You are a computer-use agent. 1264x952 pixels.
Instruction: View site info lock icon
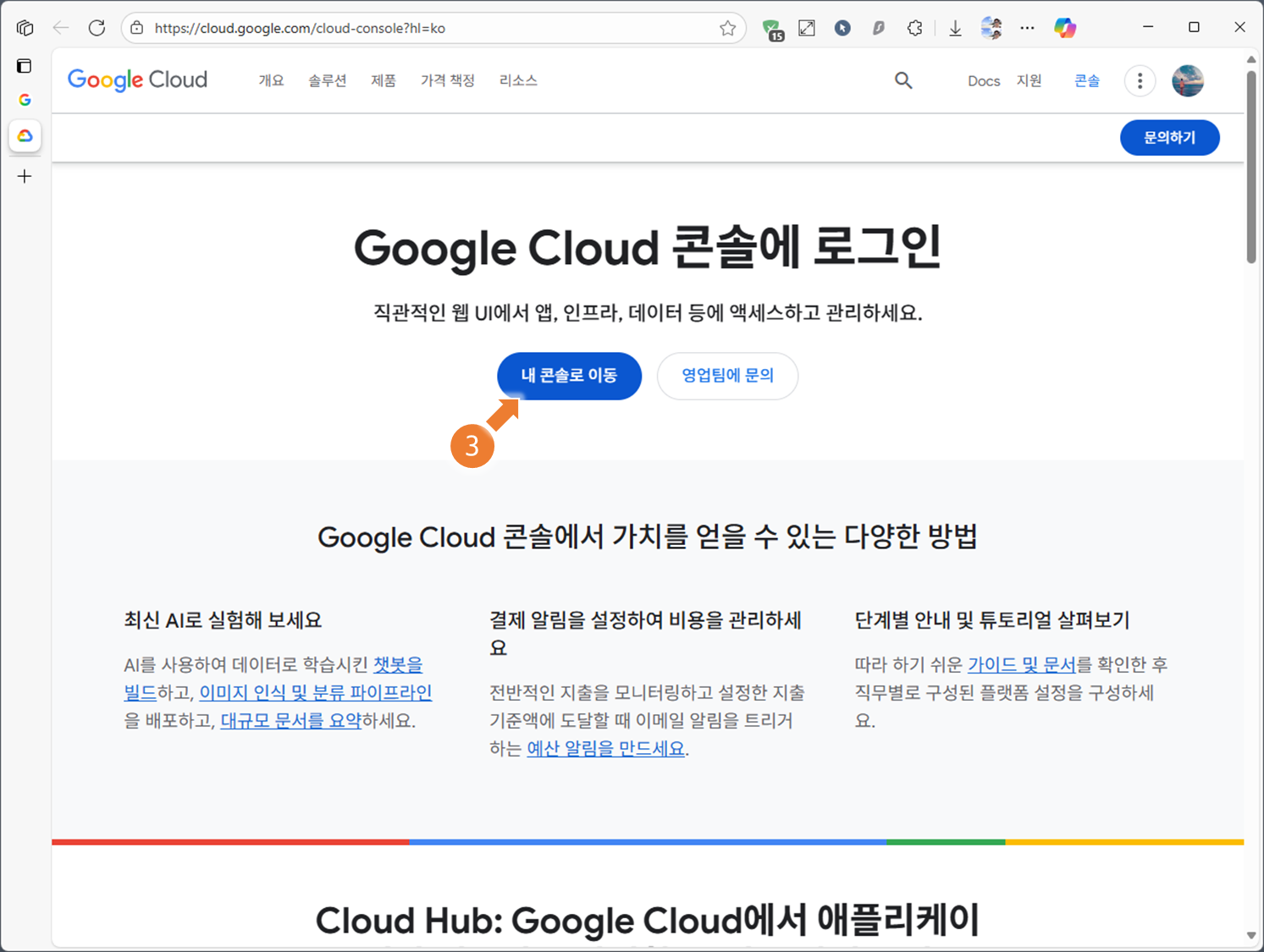(137, 28)
